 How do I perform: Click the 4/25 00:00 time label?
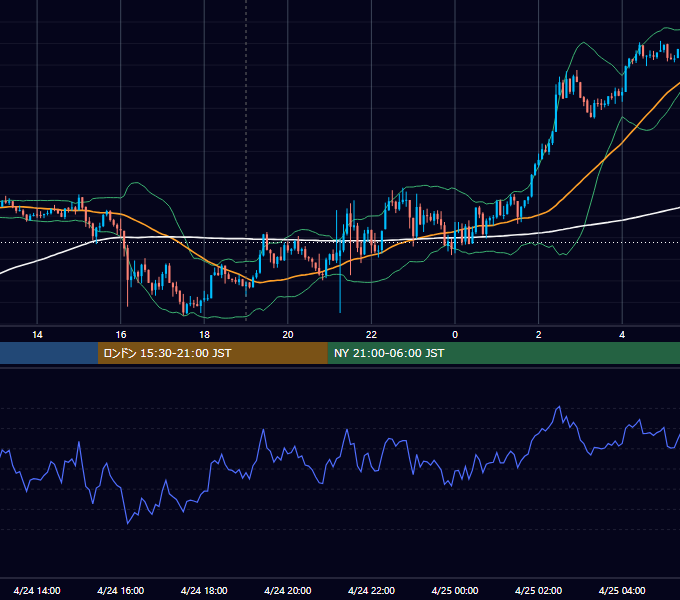coord(455,590)
